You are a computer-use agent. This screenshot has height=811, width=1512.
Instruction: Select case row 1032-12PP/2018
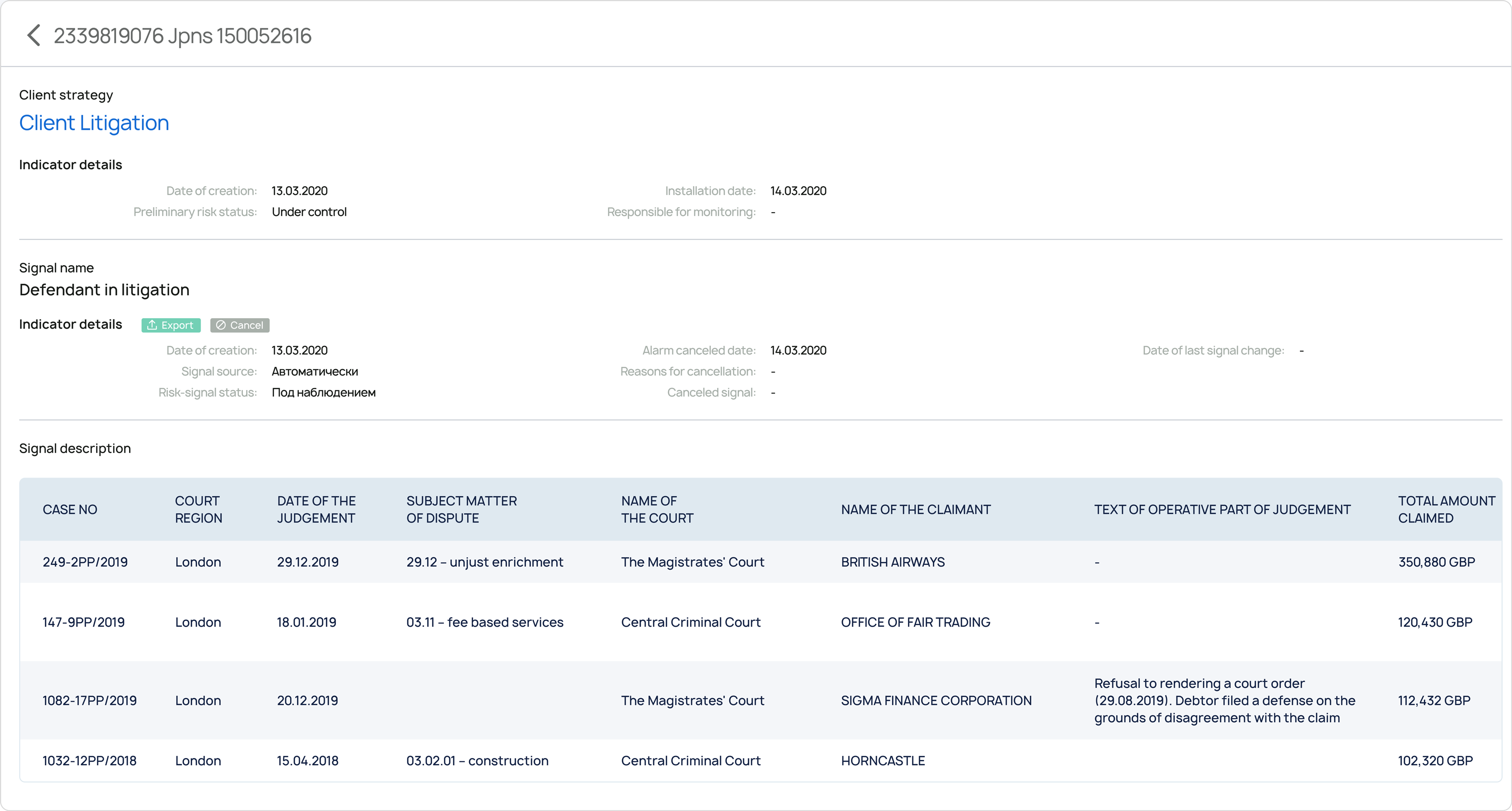click(x=89, y=761)
